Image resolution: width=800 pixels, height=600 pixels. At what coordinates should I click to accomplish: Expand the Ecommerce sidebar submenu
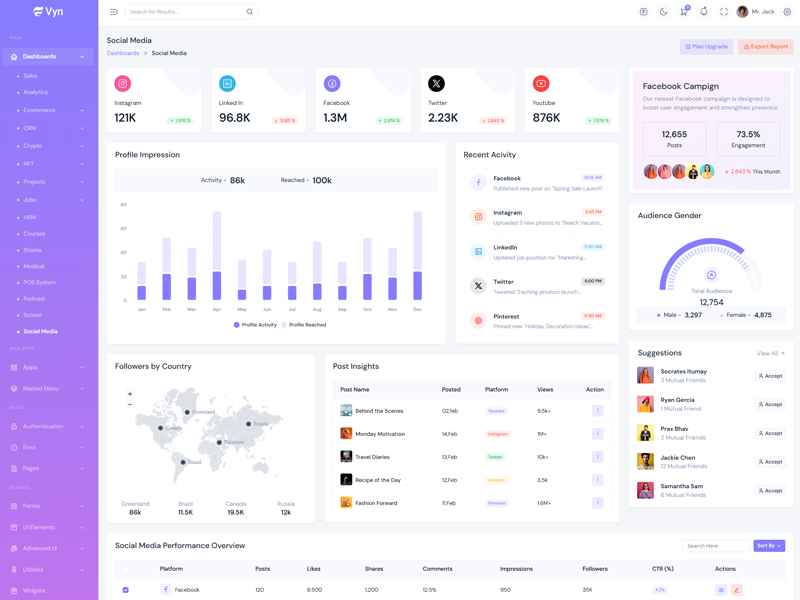[x=48, y=110]
